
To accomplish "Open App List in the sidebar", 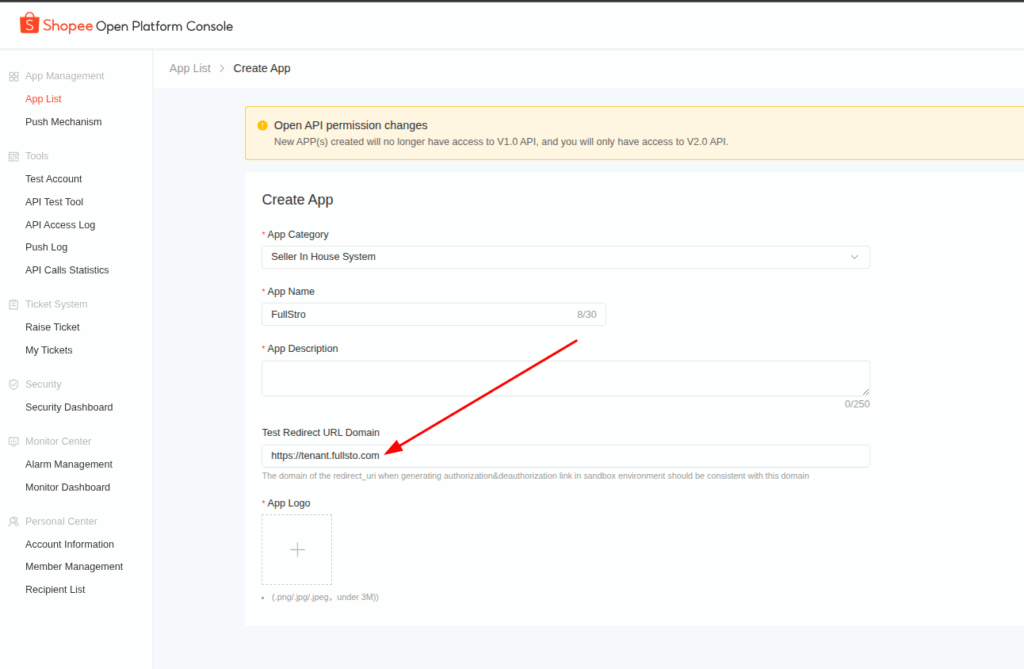I will pos(43,99).
